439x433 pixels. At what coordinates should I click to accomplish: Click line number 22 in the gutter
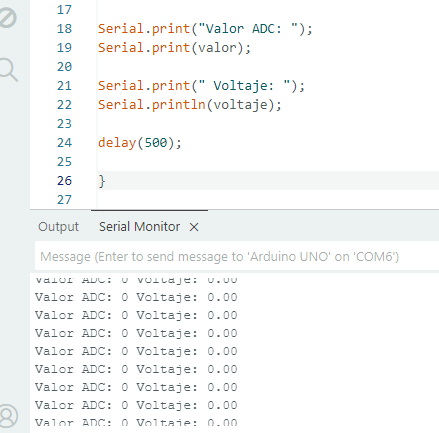click(64, 105)
